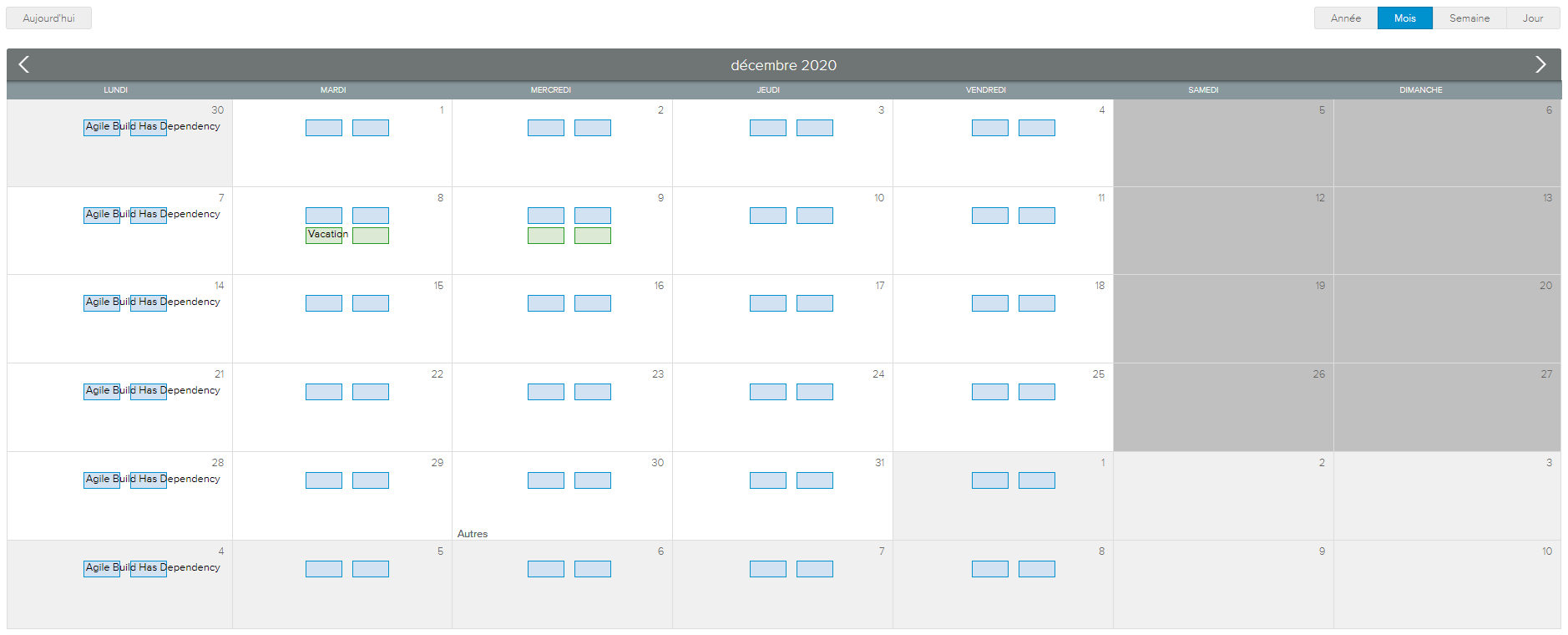1568x635 pixels.
Task: Open Agile Build Has Dependency on November 30
Action: pos(152,127)
